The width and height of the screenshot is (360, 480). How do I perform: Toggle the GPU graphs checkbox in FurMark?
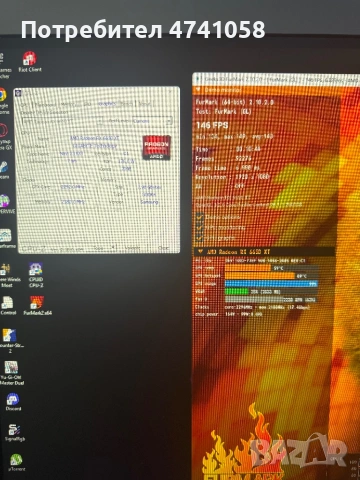coord(199,238)
